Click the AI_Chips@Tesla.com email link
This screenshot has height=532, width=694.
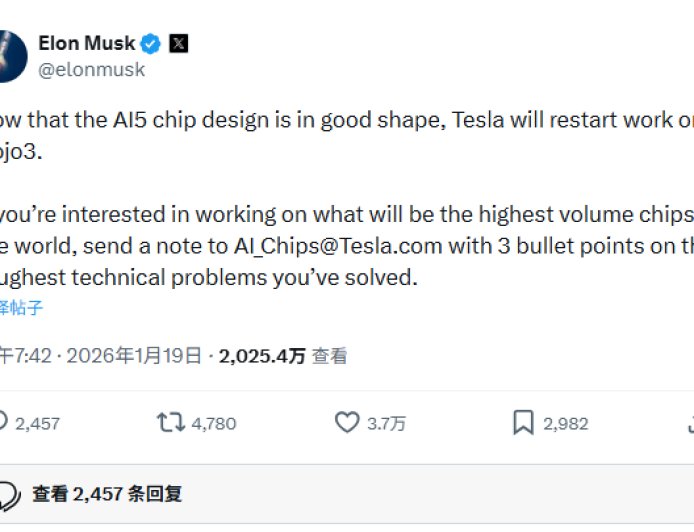click(x=318, y=248)
